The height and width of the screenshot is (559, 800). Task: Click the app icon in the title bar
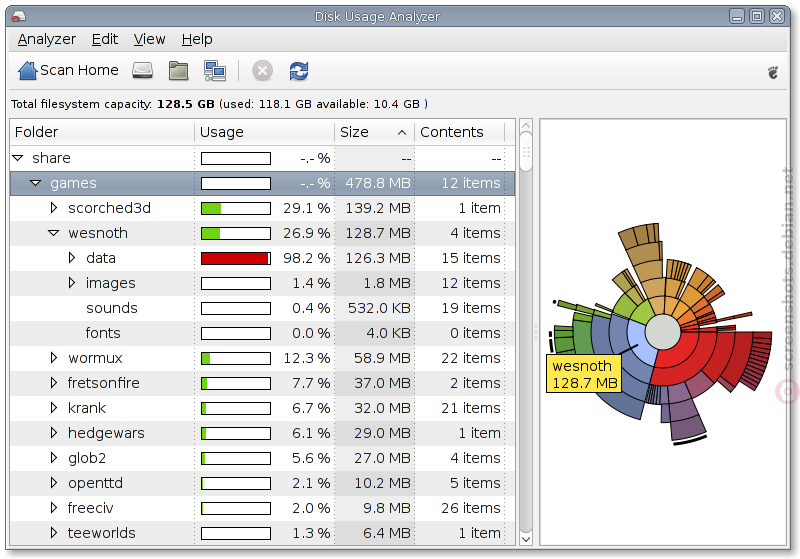click(x=18, y=16)
